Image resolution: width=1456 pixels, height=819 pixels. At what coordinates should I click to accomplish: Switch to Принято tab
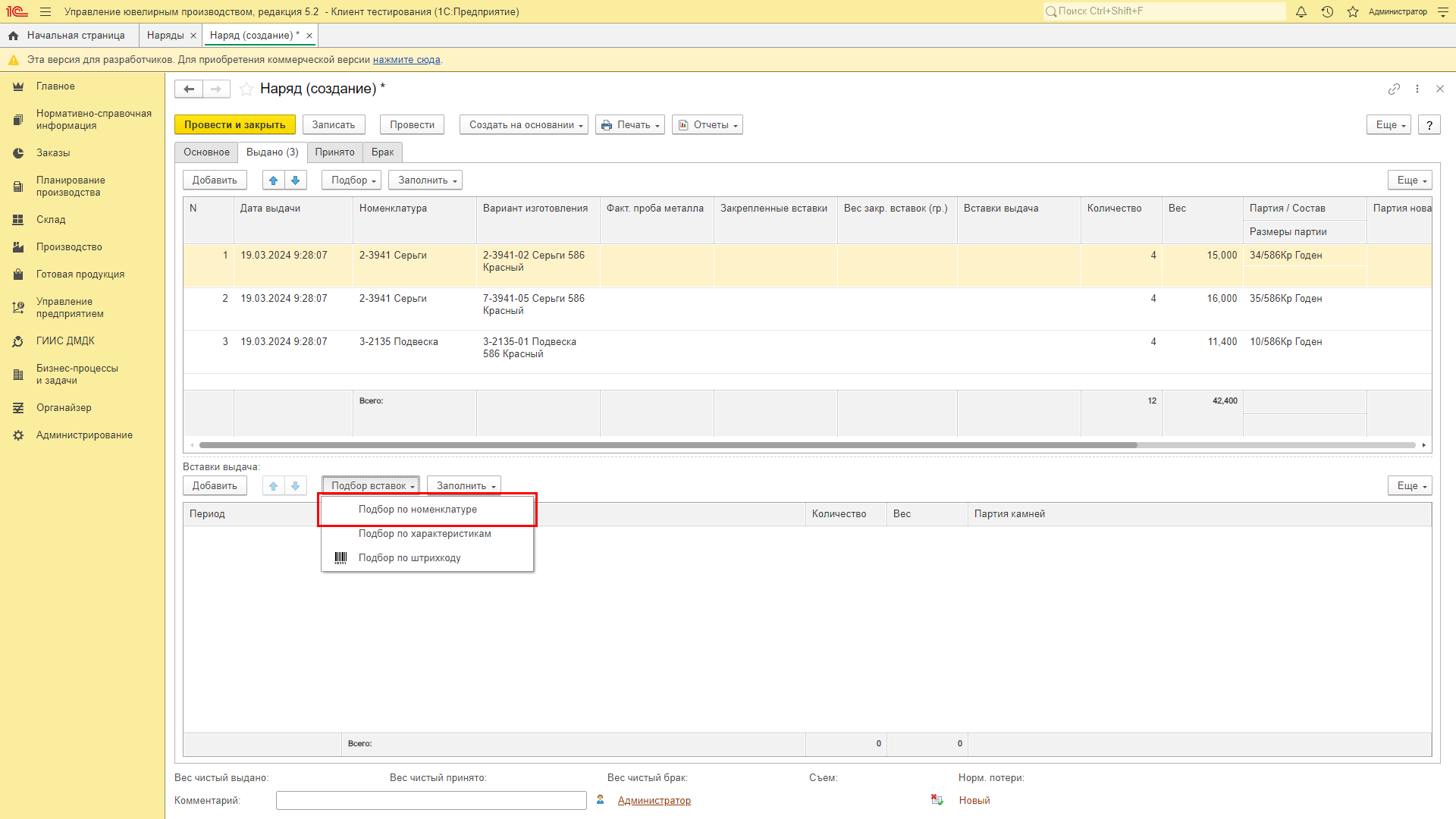tap(334, 152)
